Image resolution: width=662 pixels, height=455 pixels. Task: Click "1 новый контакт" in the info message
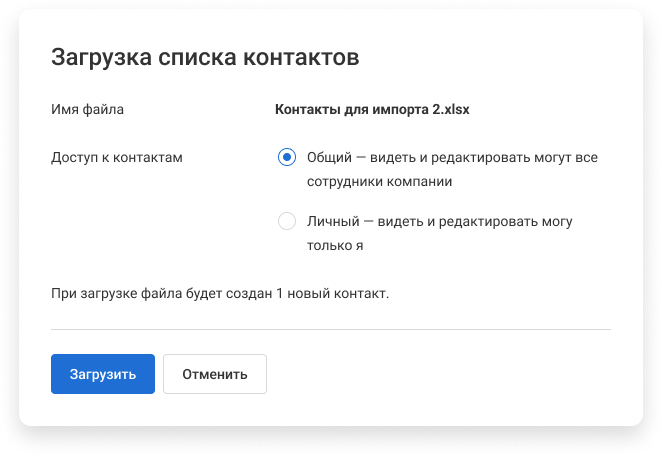point(334,294)
